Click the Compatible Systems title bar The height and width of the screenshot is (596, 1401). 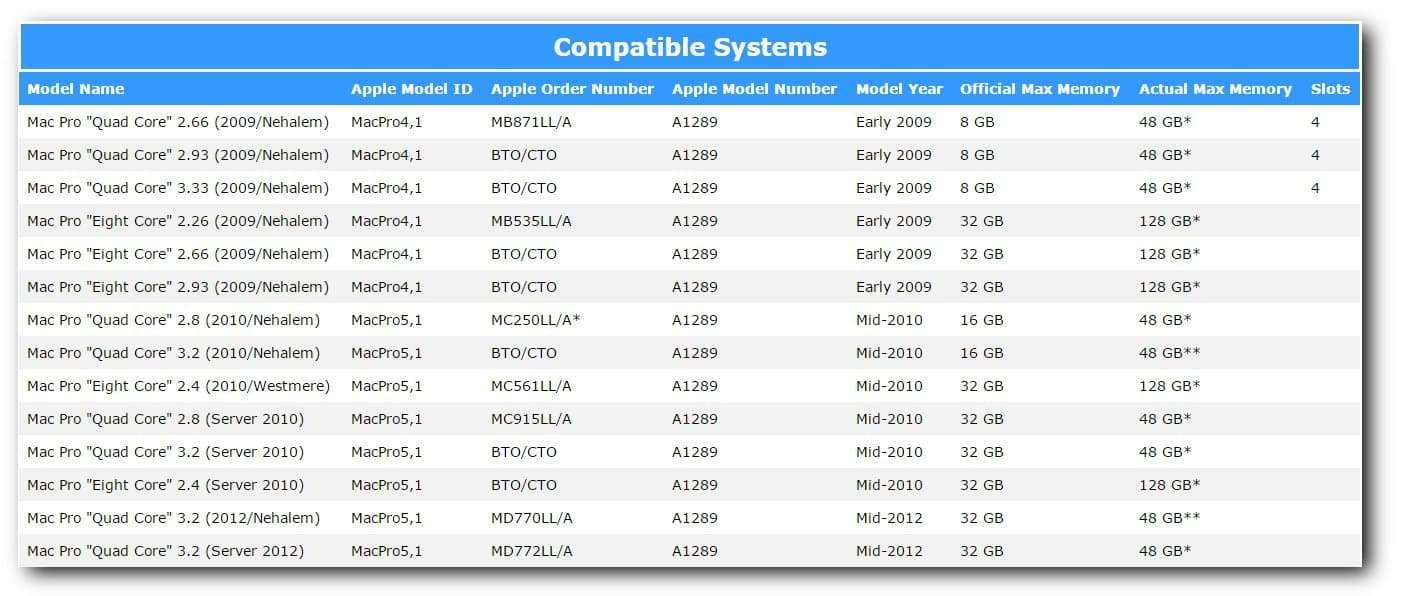(690, 46)
